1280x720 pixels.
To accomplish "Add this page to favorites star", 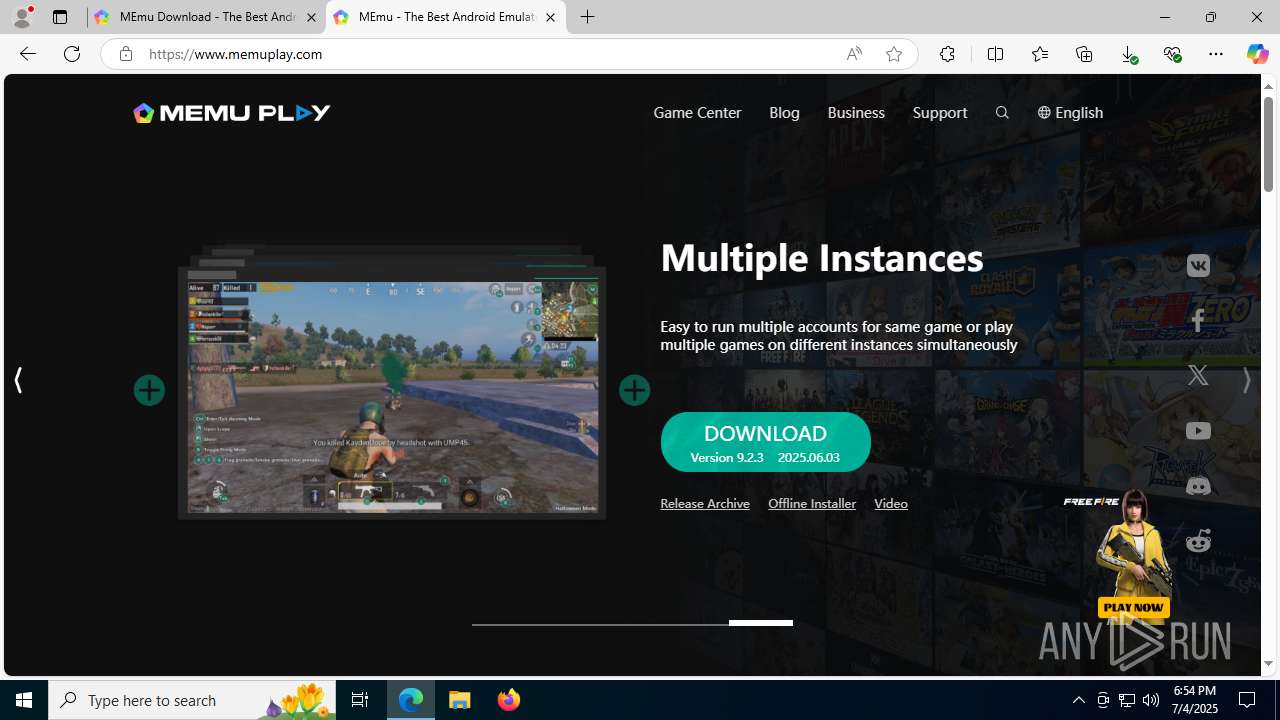I will pyautogui.click(x=894, y=54).
